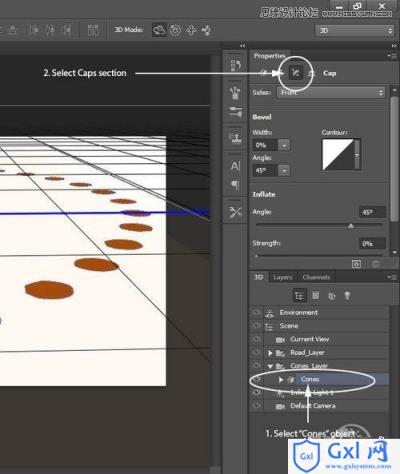Collapse the Cones_Layer tree item
This screenshot has width=400, height=474.
(x=270, y=366)
